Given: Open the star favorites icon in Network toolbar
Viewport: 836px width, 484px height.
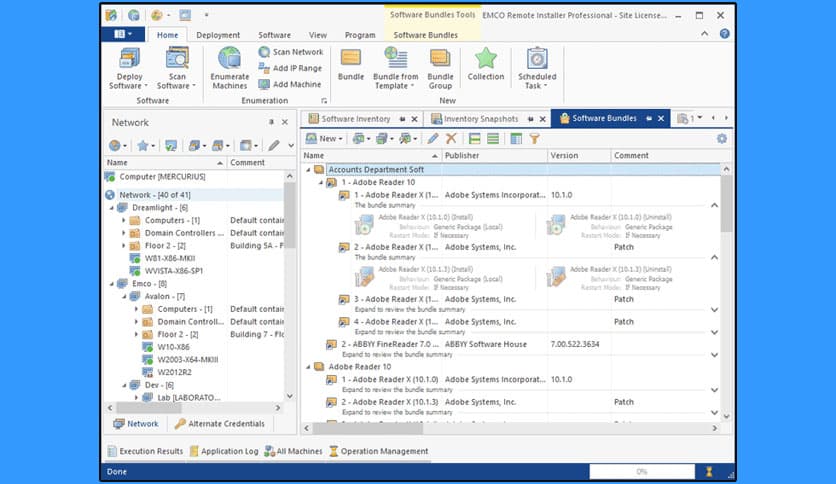Looking at the screenshot, I should point(145,145).
